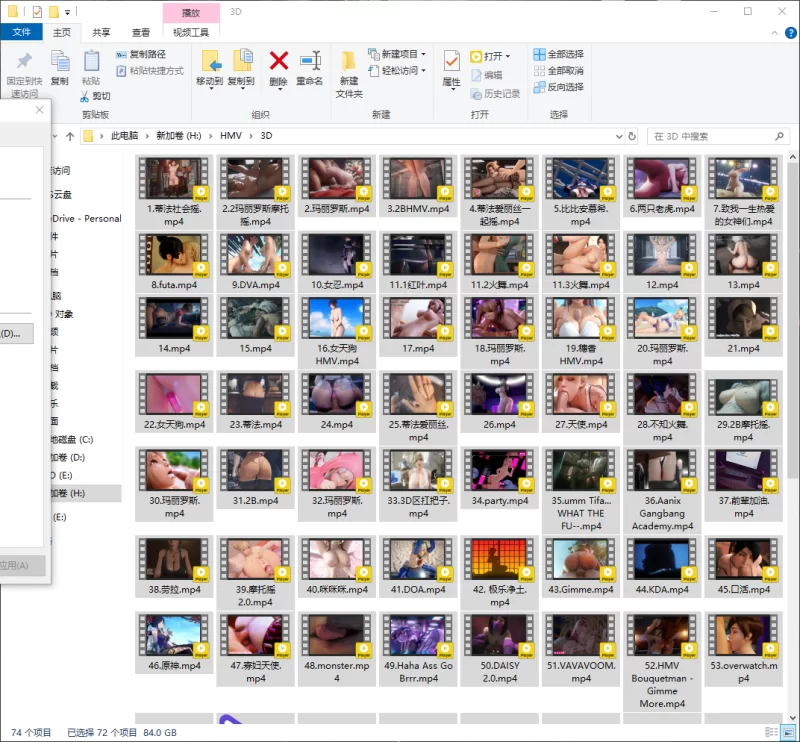The image size is (800, 742).
Task: Click the 重命名 (Rename) icon
Action: pyautogui.click(x=310, y=61)
